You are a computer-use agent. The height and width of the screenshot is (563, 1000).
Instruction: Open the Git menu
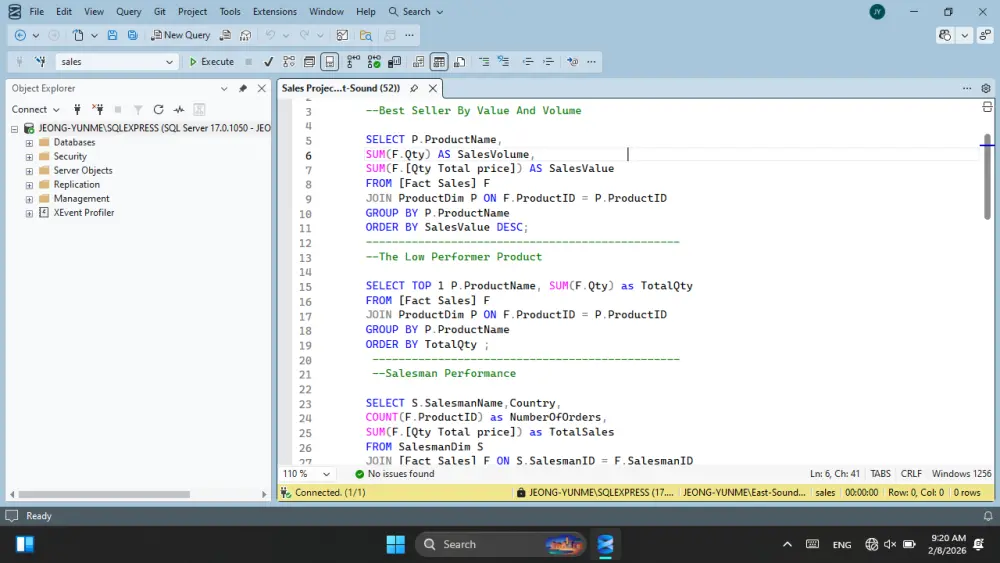159,11
